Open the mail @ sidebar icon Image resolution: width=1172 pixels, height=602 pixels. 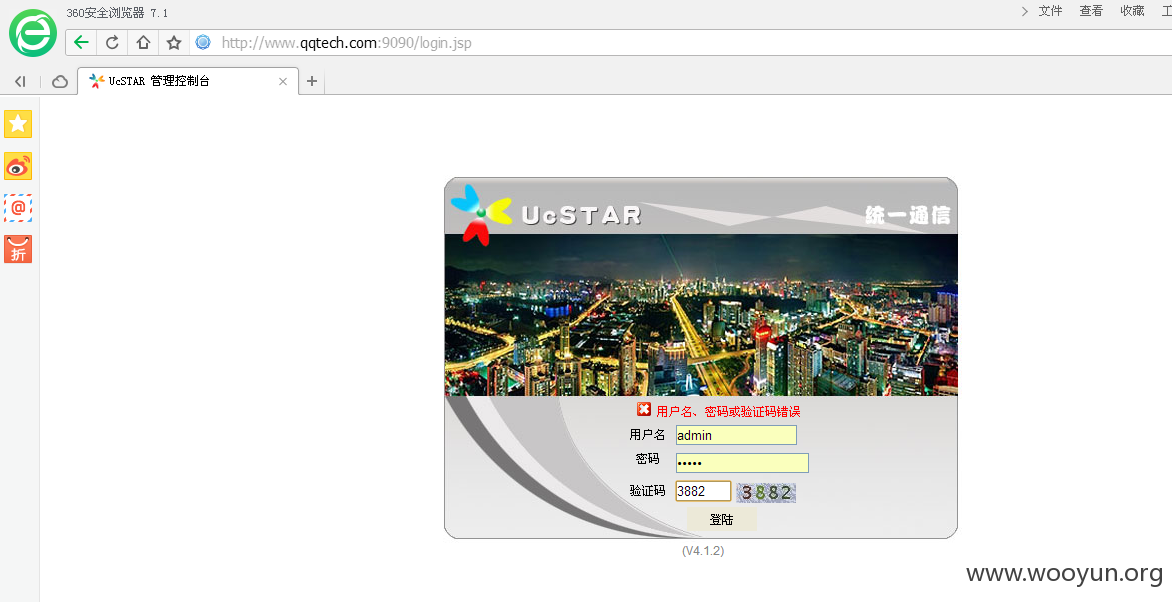click(x=18, y=208)
